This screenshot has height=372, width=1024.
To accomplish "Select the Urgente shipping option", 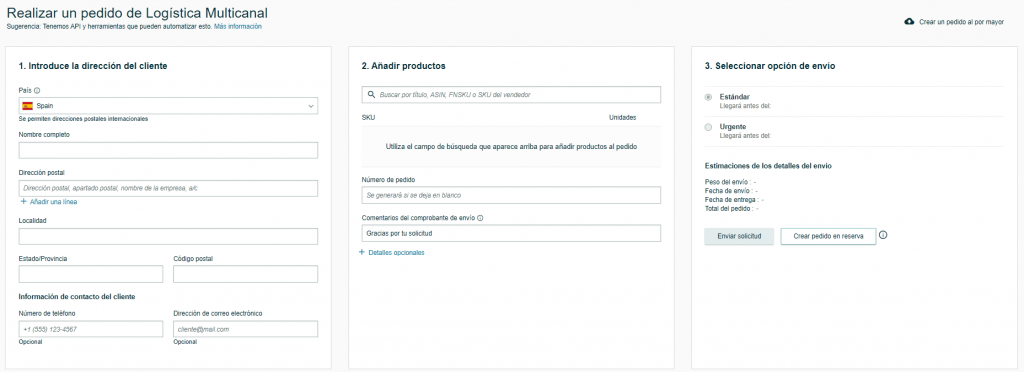I will click(x=709, y=127).
